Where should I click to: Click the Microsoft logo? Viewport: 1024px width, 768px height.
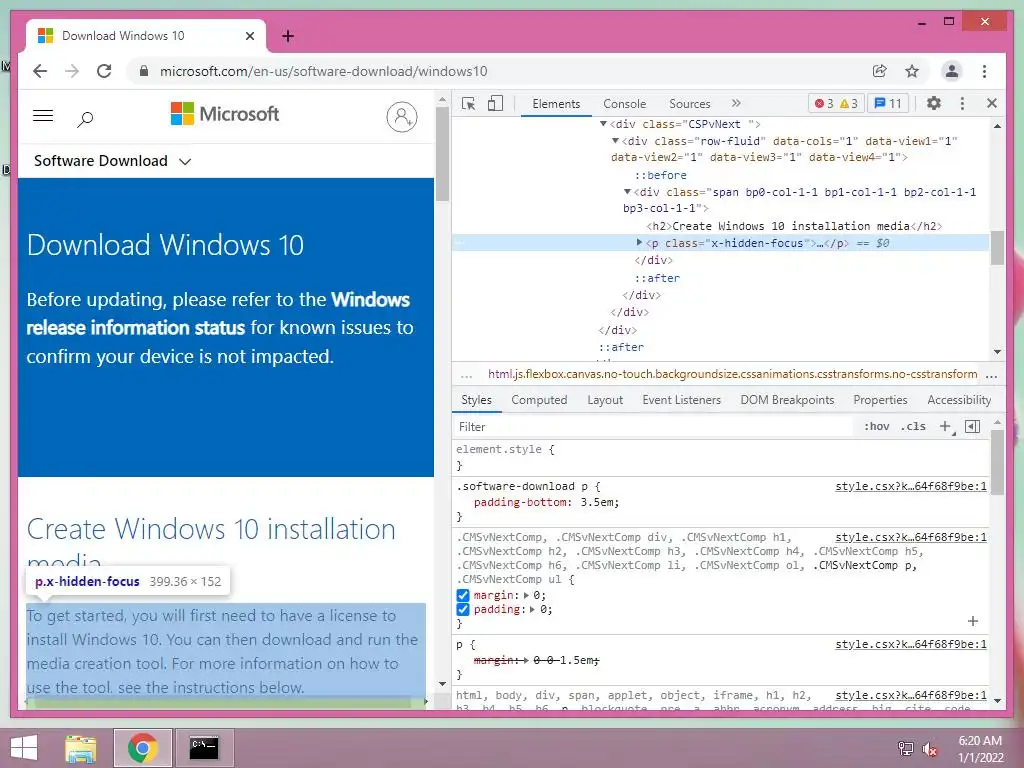(225, 114)
